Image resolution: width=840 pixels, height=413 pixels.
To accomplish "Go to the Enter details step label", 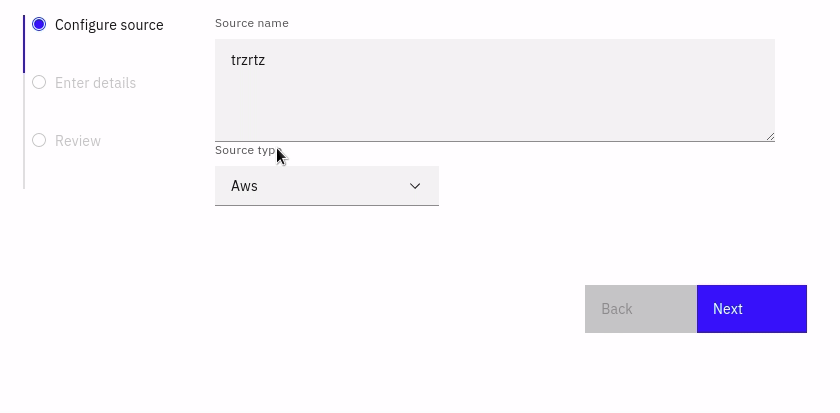I will tap(95, 83).
